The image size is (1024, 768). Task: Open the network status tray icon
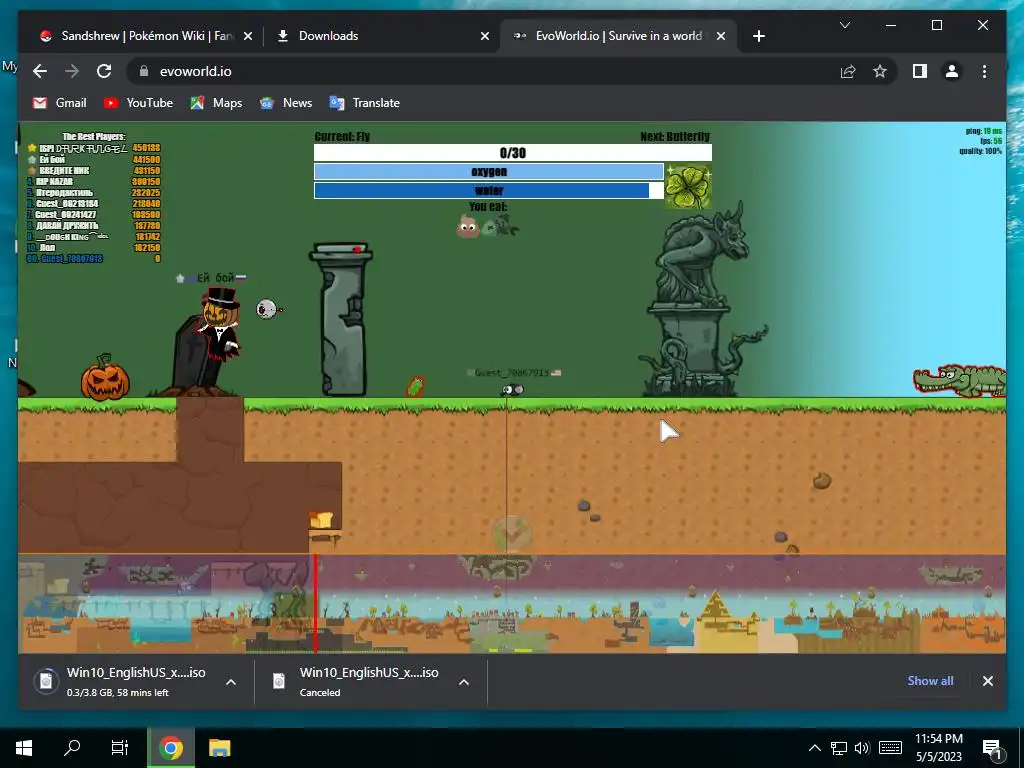[839, 748]
